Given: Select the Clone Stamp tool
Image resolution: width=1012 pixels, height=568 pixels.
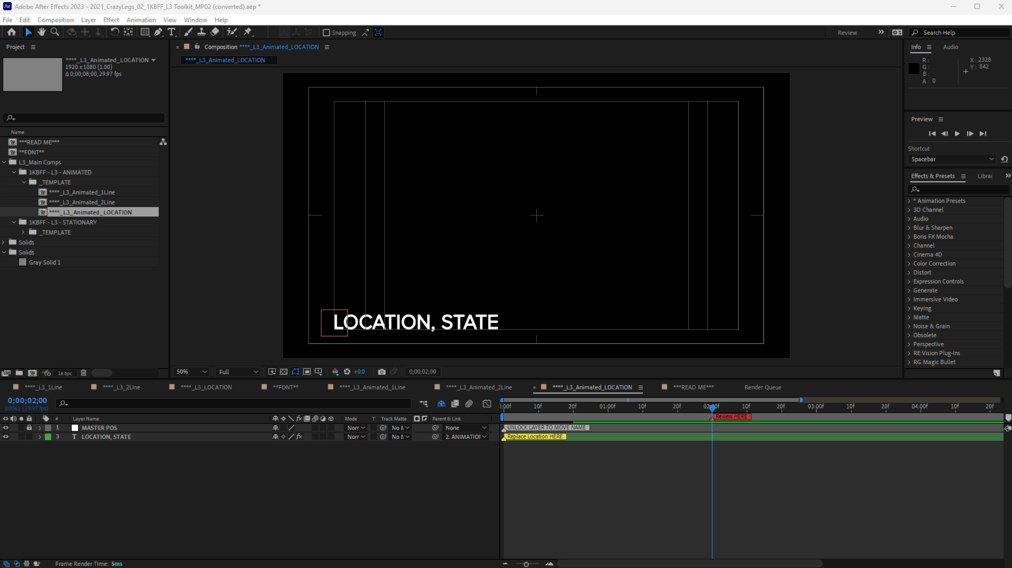Looking at the screenshot, I should (201, 32).
